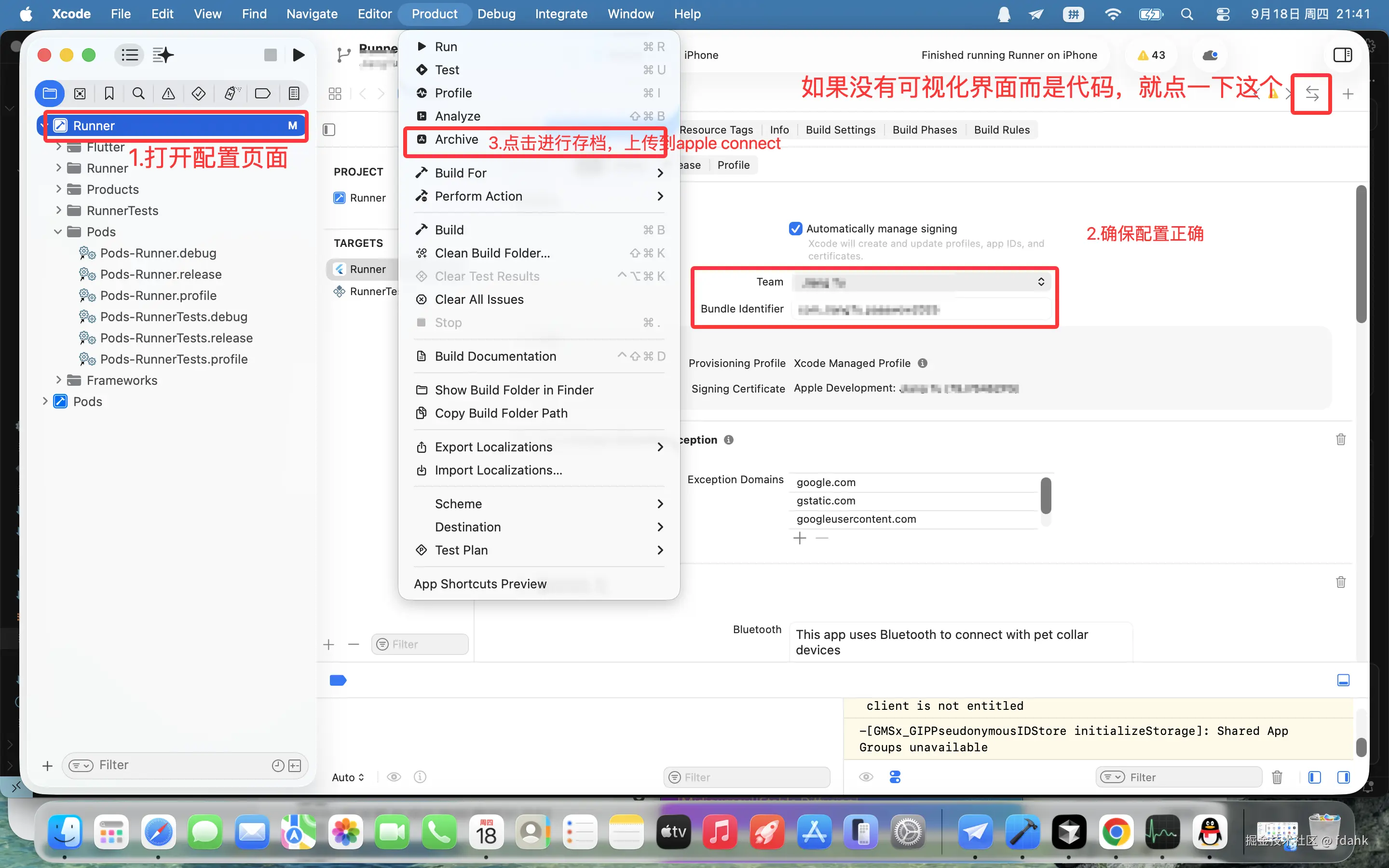Open the Team dropdown
The width and height of the screenshot is (1389, 868).
(921, 282)
